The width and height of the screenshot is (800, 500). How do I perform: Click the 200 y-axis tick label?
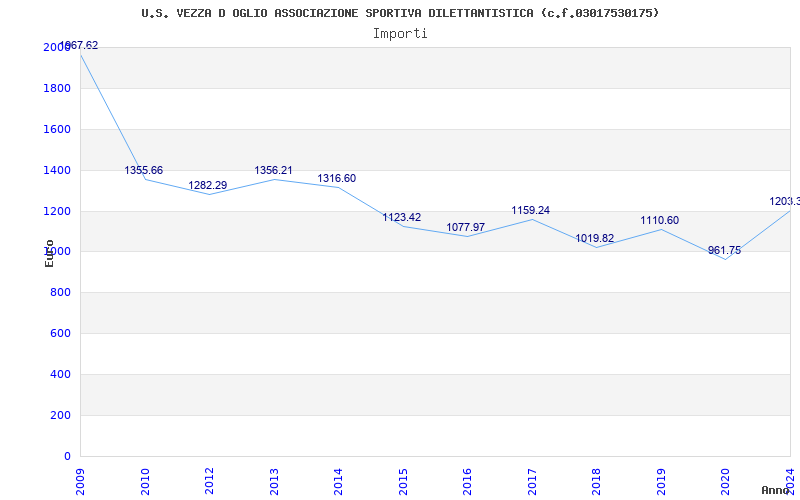60,415
